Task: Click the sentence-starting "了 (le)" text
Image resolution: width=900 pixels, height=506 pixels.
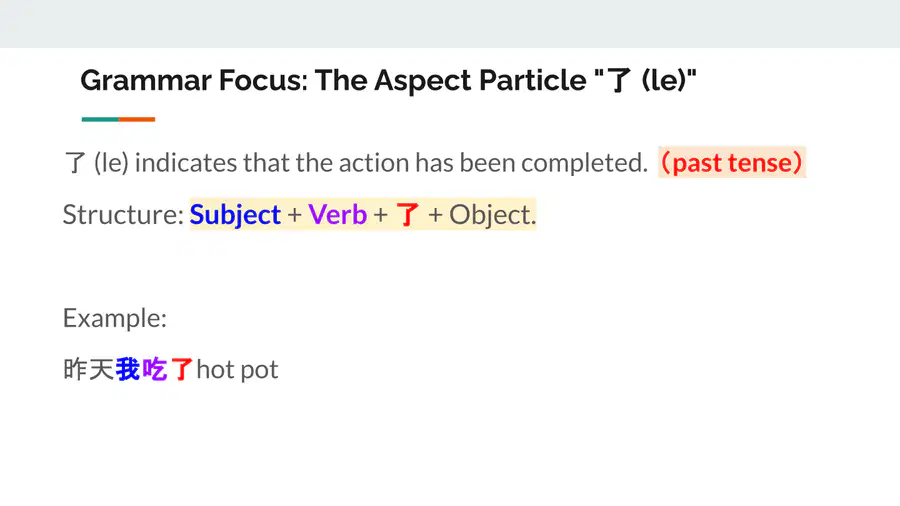Action: [x=96, y=163]
